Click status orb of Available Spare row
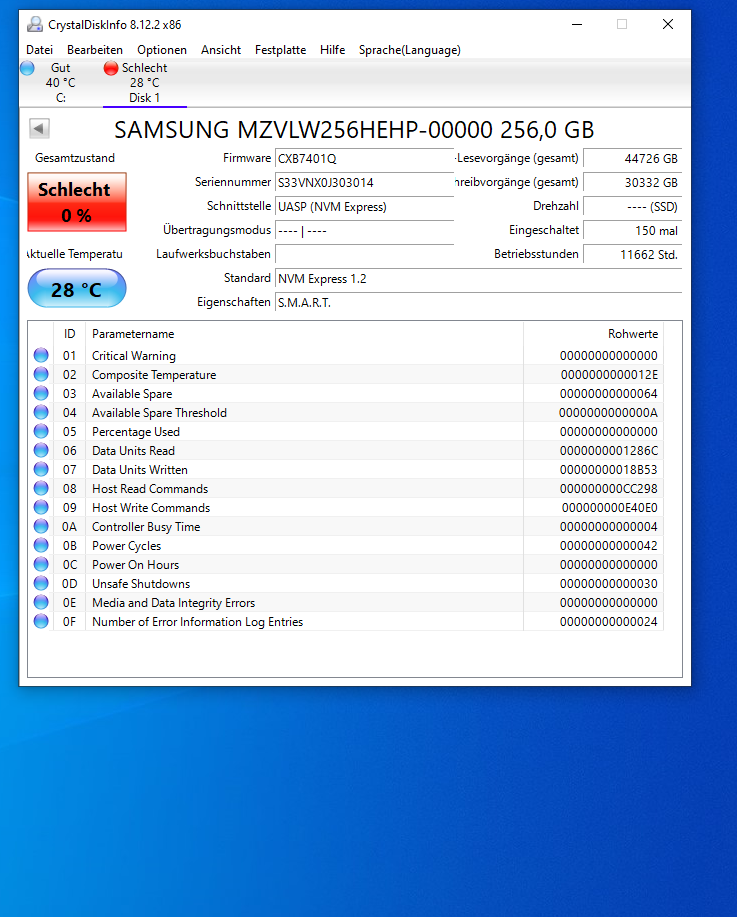 41,393
